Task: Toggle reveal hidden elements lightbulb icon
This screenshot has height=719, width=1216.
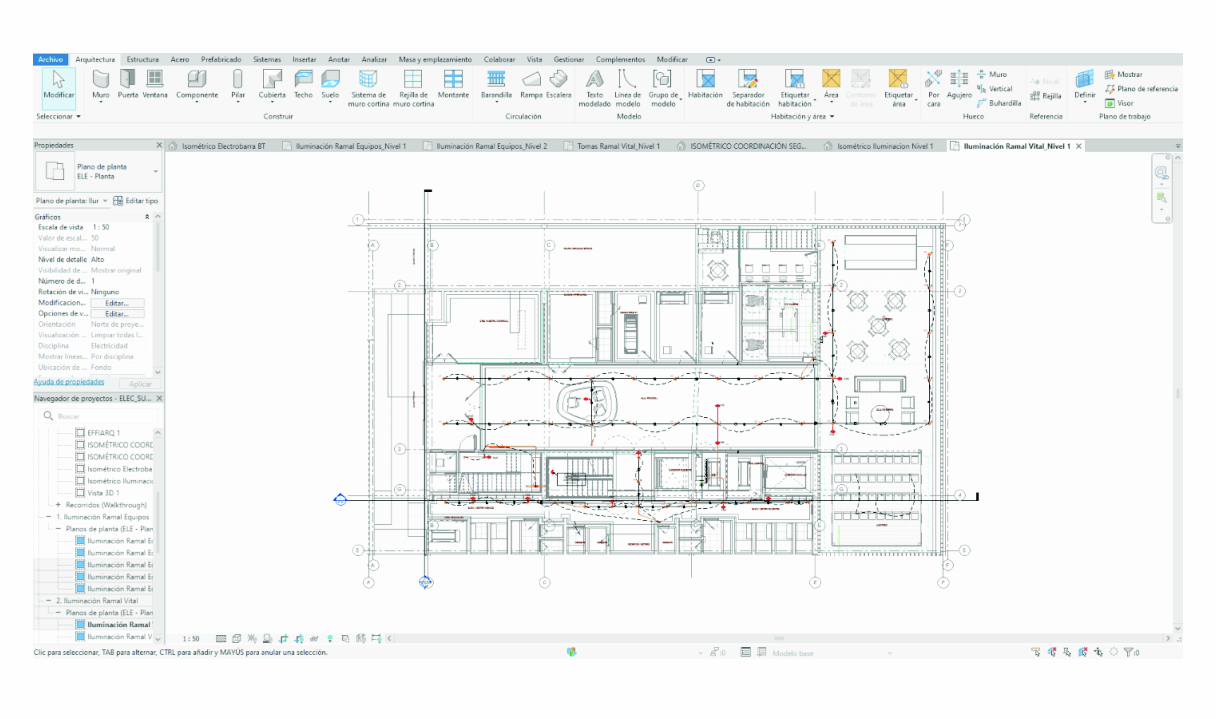Action: [x=330, y=638]
